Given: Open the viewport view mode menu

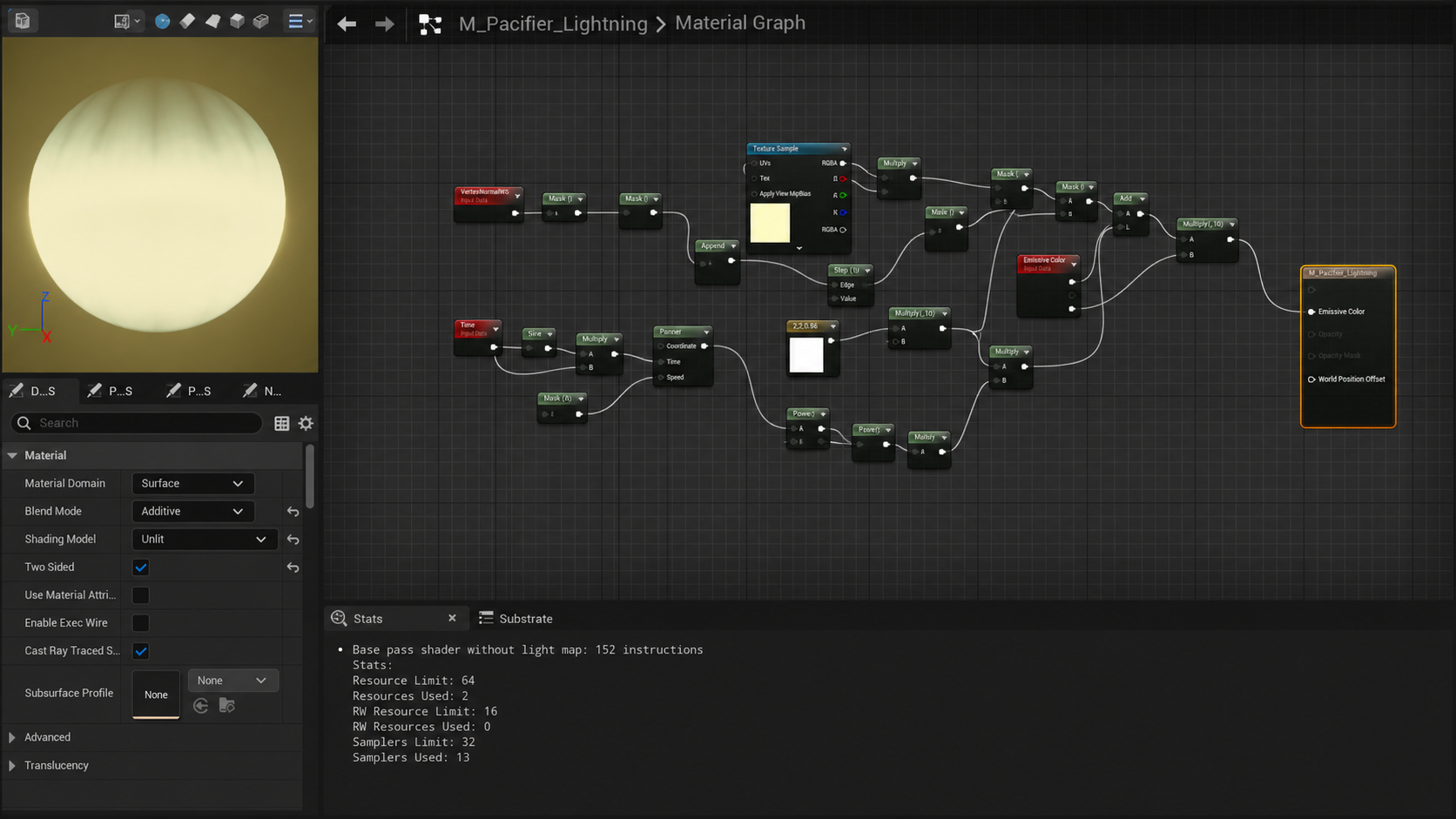Looking at the screenshot, I should 127,21.
